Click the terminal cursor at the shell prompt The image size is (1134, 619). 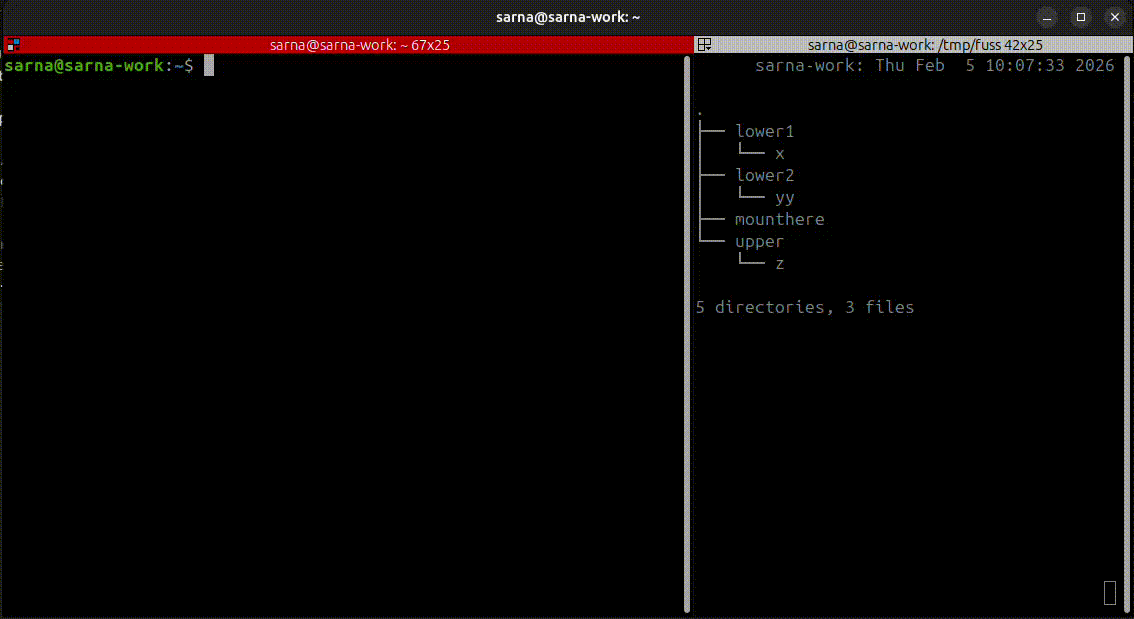coord(208,64)
